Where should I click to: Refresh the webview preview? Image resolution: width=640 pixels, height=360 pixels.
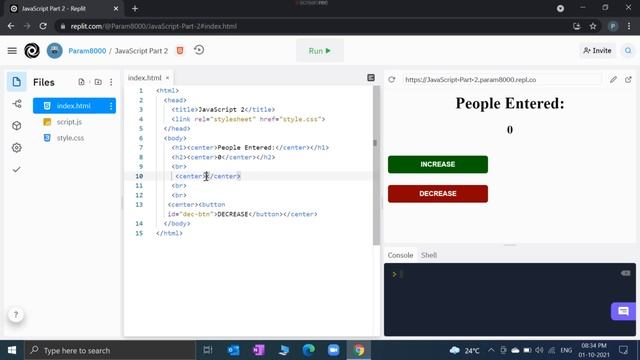pyautogui.click(x=392, y=80)
